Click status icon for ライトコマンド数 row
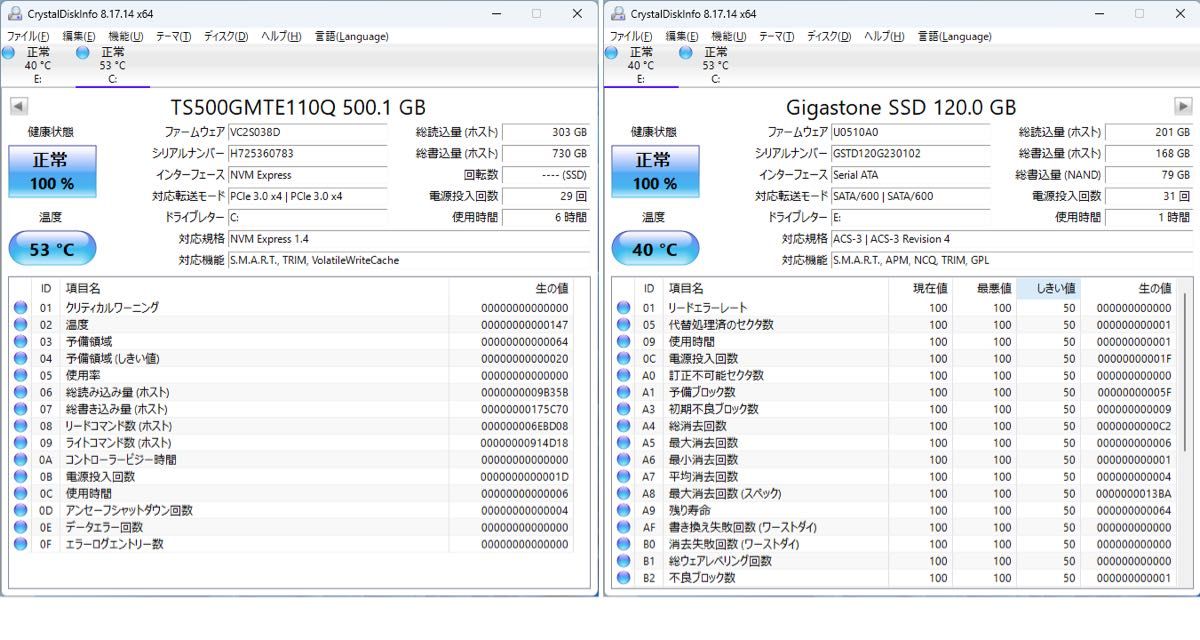 point(20,443)
